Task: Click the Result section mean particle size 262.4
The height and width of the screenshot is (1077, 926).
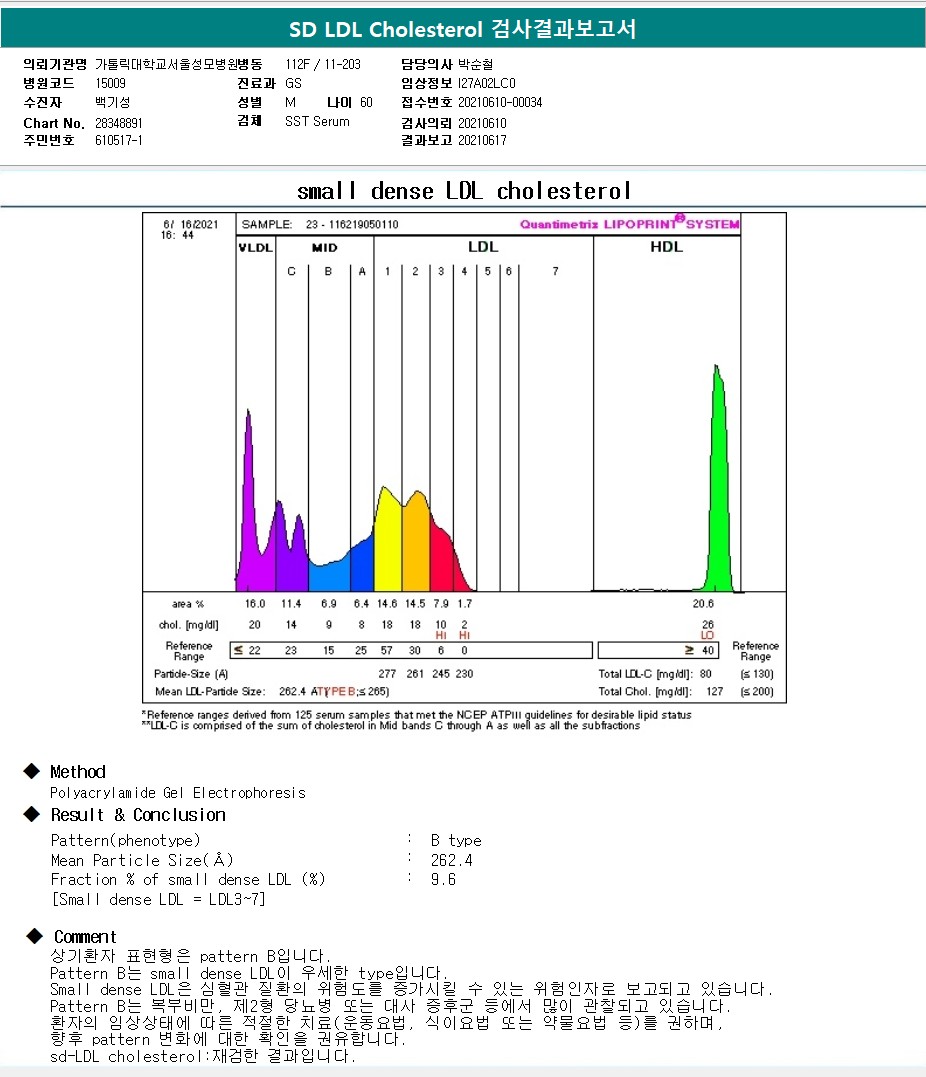Action: [x=451, y=861]
